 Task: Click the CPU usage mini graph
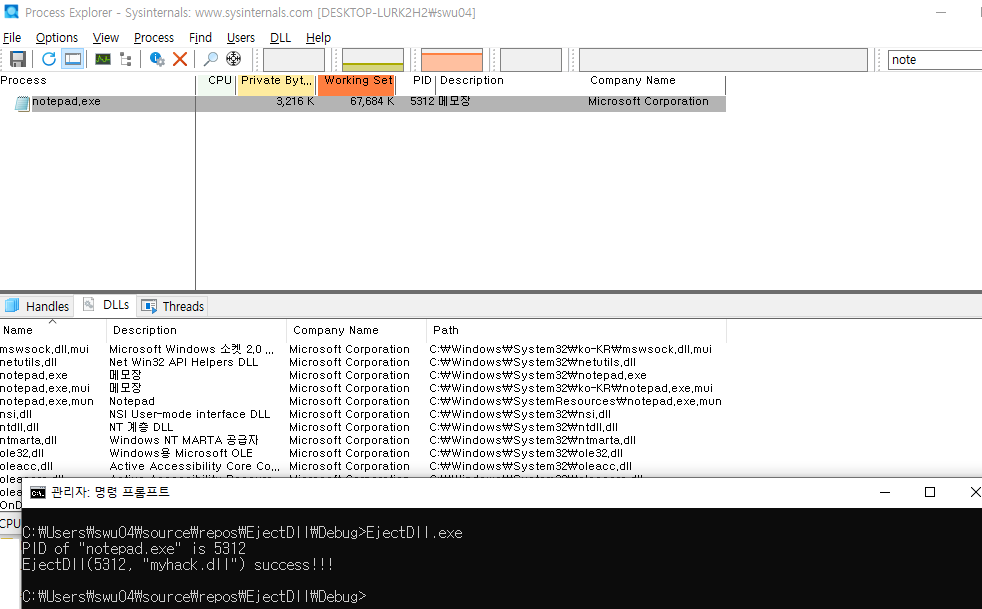(294, 60)
